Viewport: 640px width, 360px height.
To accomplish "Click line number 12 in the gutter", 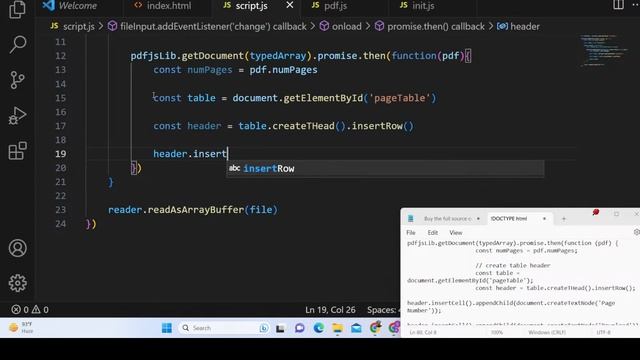I will (60, 56).
